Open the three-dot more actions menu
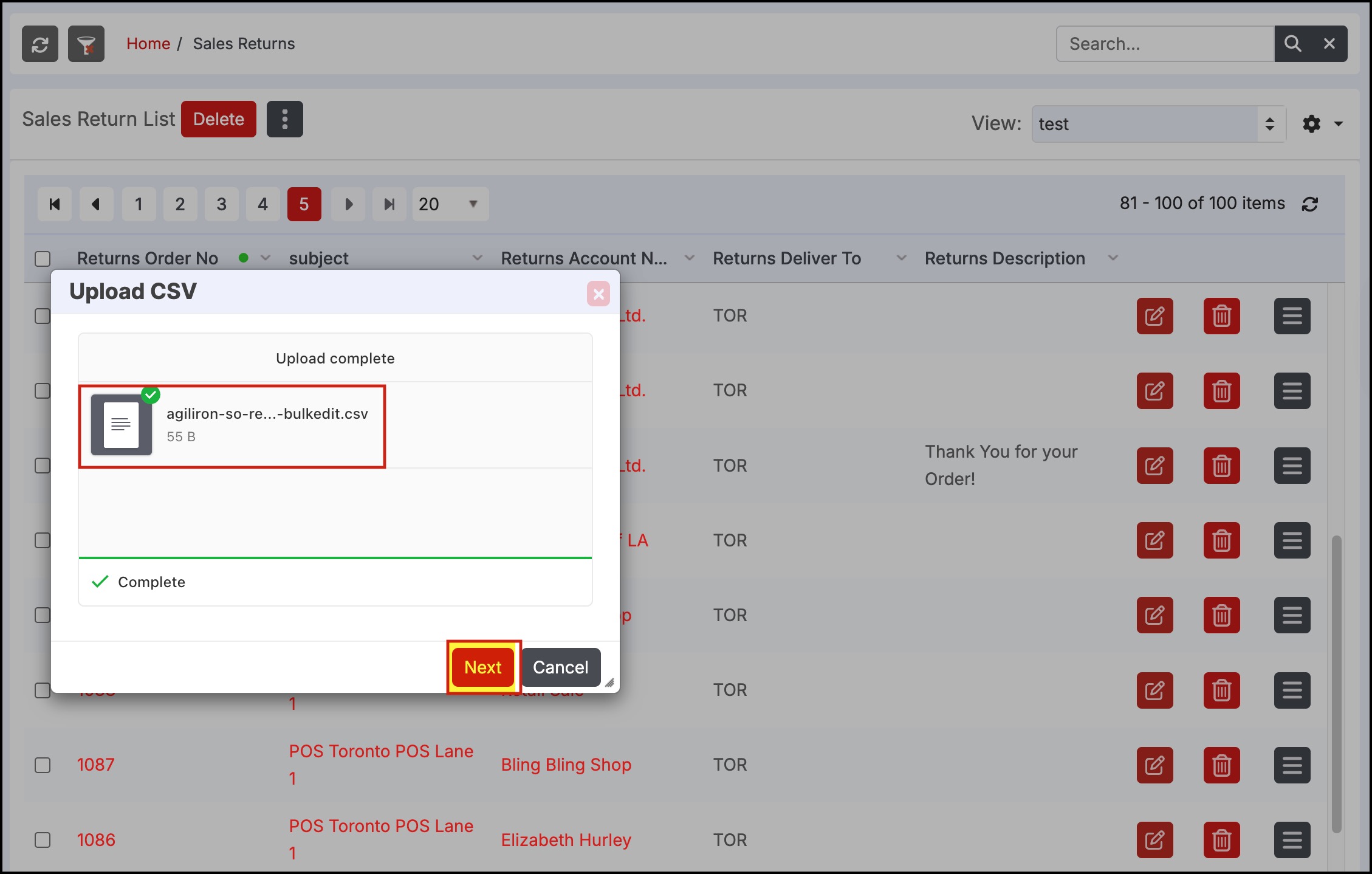Screen dimensions: 1372x874 (284, 119)
